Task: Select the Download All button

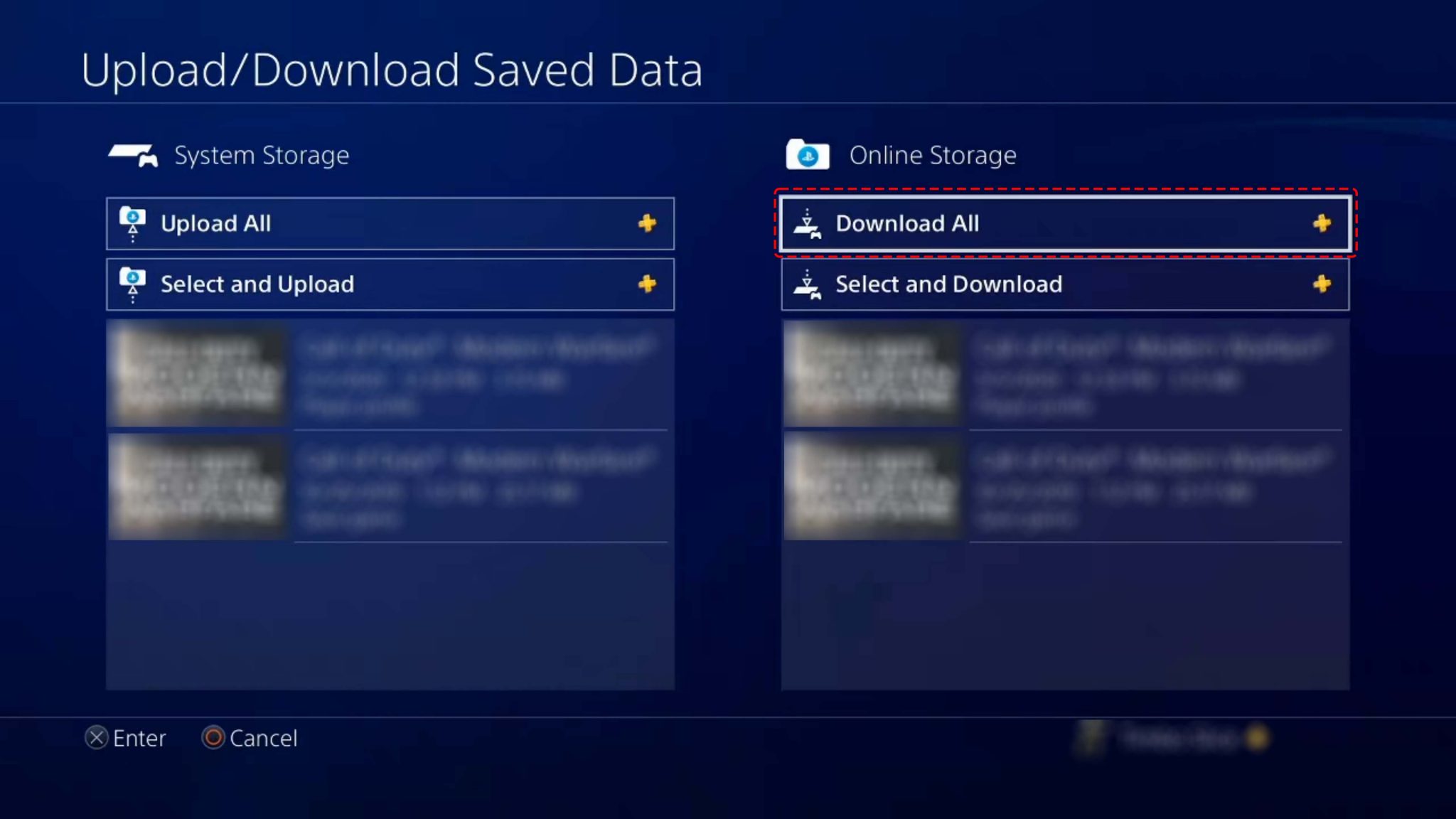Action: pyautogui.click(x=1064, y=223)
